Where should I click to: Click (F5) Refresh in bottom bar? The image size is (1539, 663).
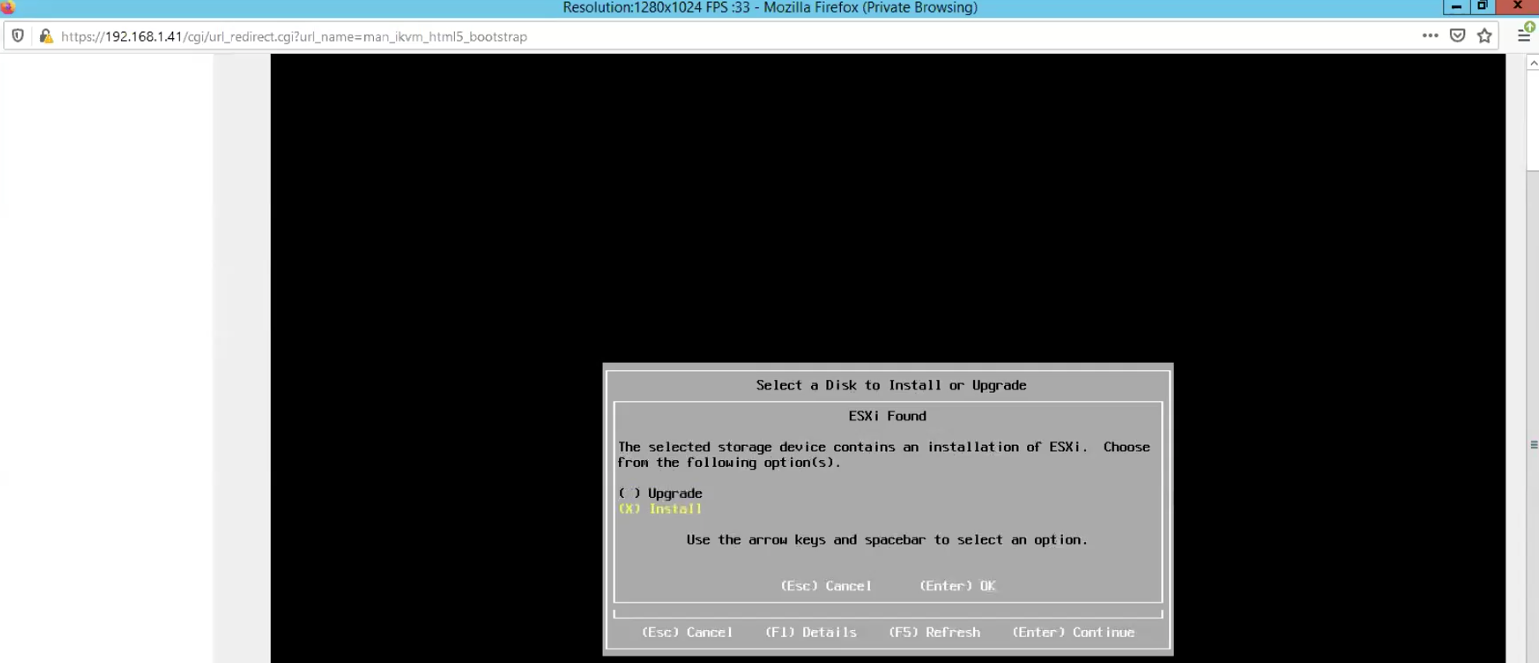pos(934,632)
